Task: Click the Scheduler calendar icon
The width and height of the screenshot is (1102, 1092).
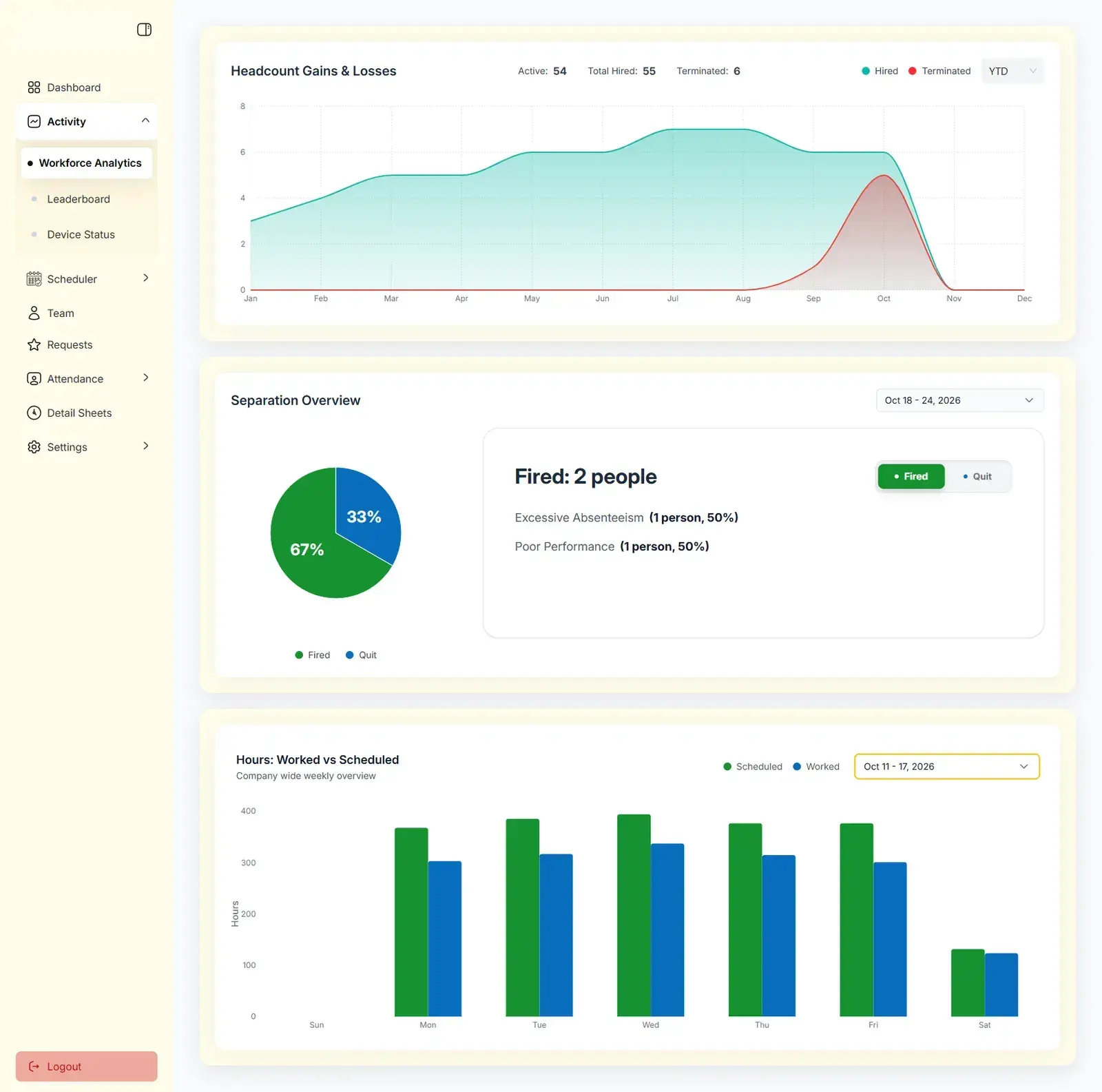Action: click(34, 279)
